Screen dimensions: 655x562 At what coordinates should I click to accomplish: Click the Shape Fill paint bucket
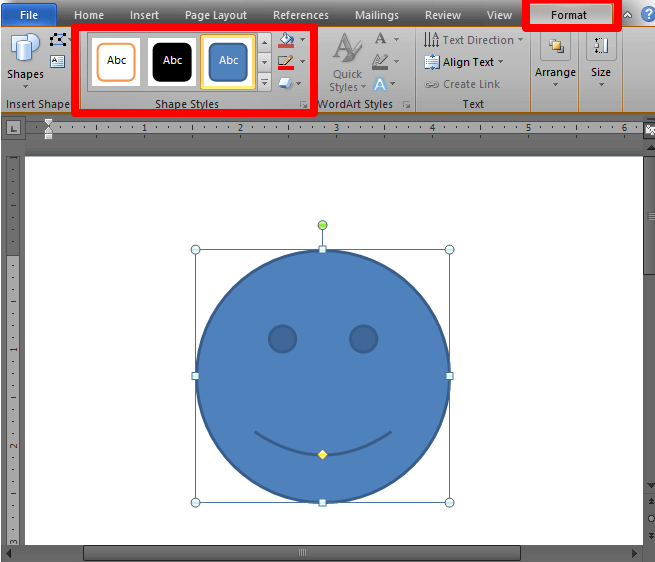point(287,41)
